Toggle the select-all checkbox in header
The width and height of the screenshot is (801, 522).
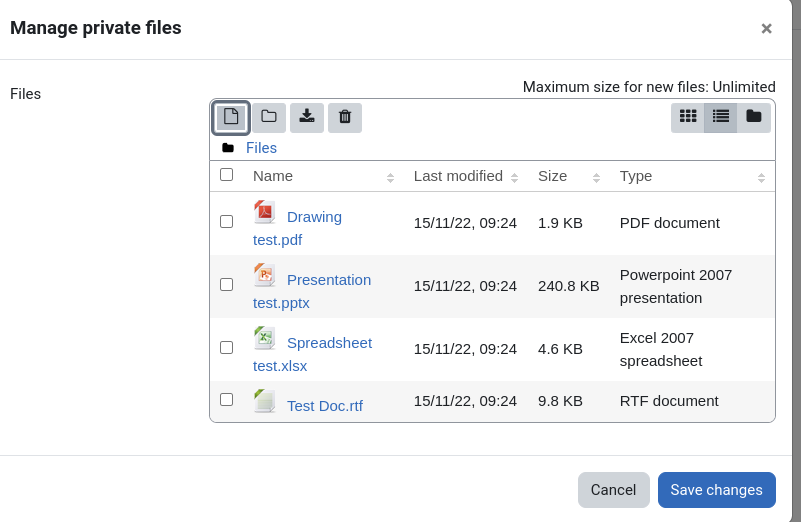(226, 175)
